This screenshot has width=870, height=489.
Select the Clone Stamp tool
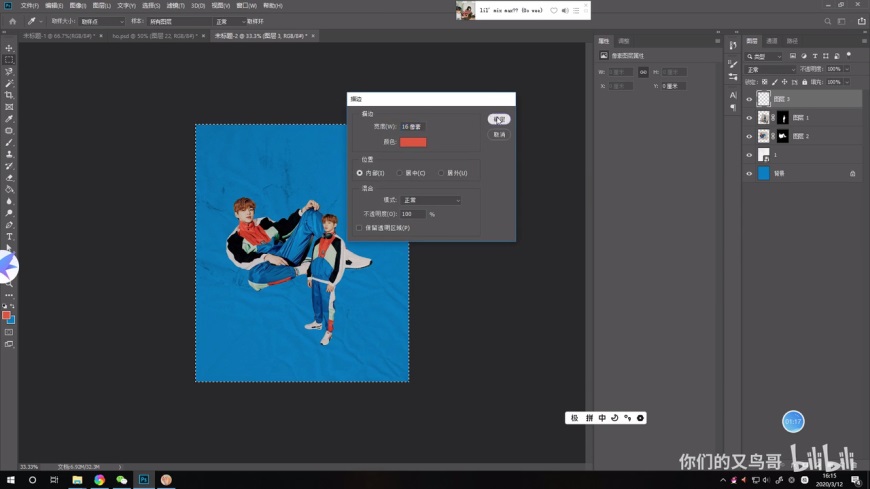click(9, 154)
